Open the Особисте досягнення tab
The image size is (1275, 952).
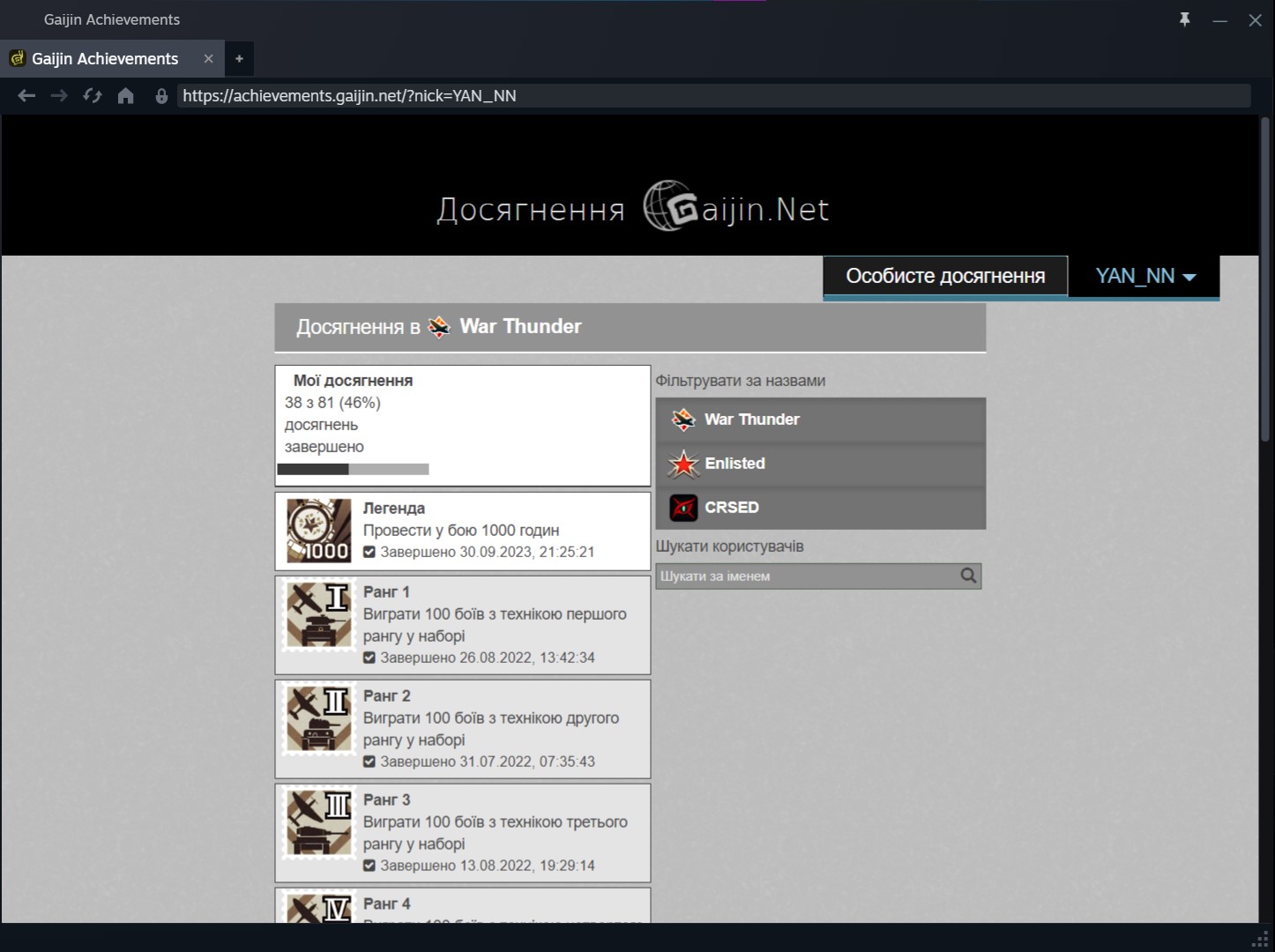coord(945,277)
